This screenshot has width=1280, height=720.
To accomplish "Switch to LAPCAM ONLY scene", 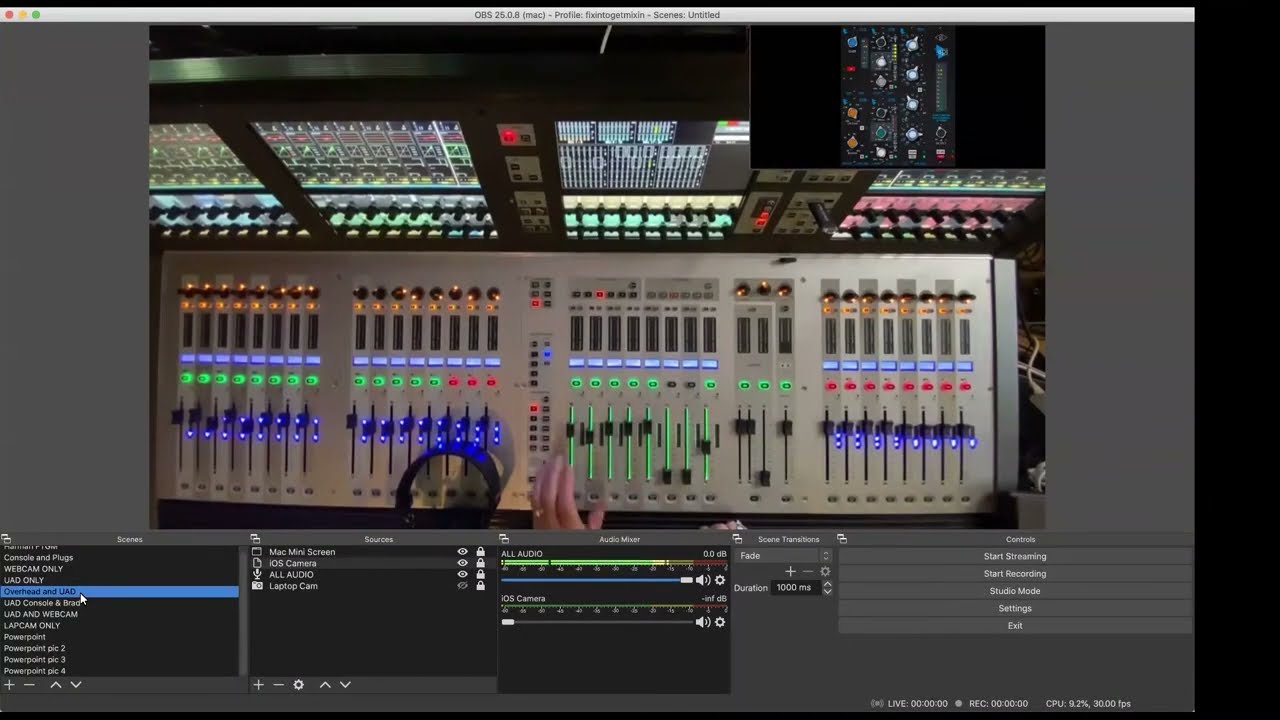I will click(32, 626).
